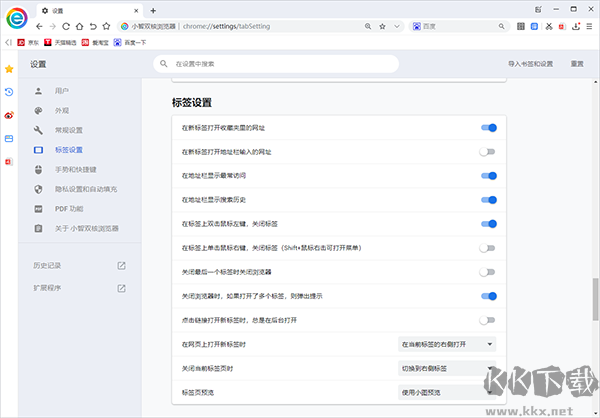Image resolution: width=600 pixels, height=418 pixels.
Task: Enable 在新标签打开地址栏输入的网址 switch
Action: tap(487, 152)
